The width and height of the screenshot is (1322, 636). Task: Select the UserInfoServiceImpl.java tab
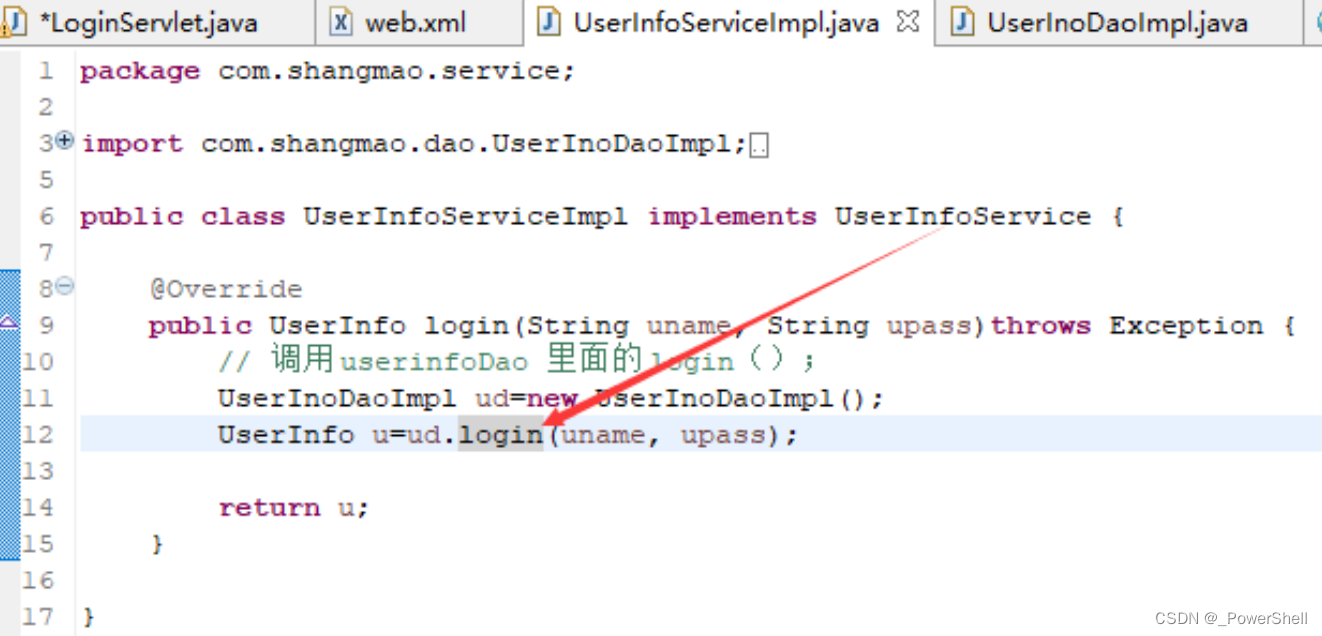coord(725,22)
